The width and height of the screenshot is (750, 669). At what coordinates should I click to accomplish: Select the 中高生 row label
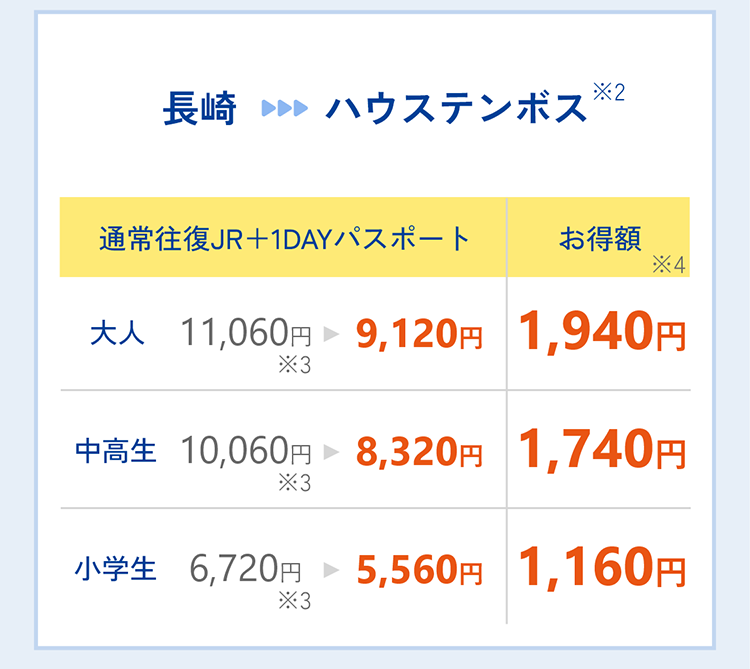pyautogui.click(x=116, y=451)
